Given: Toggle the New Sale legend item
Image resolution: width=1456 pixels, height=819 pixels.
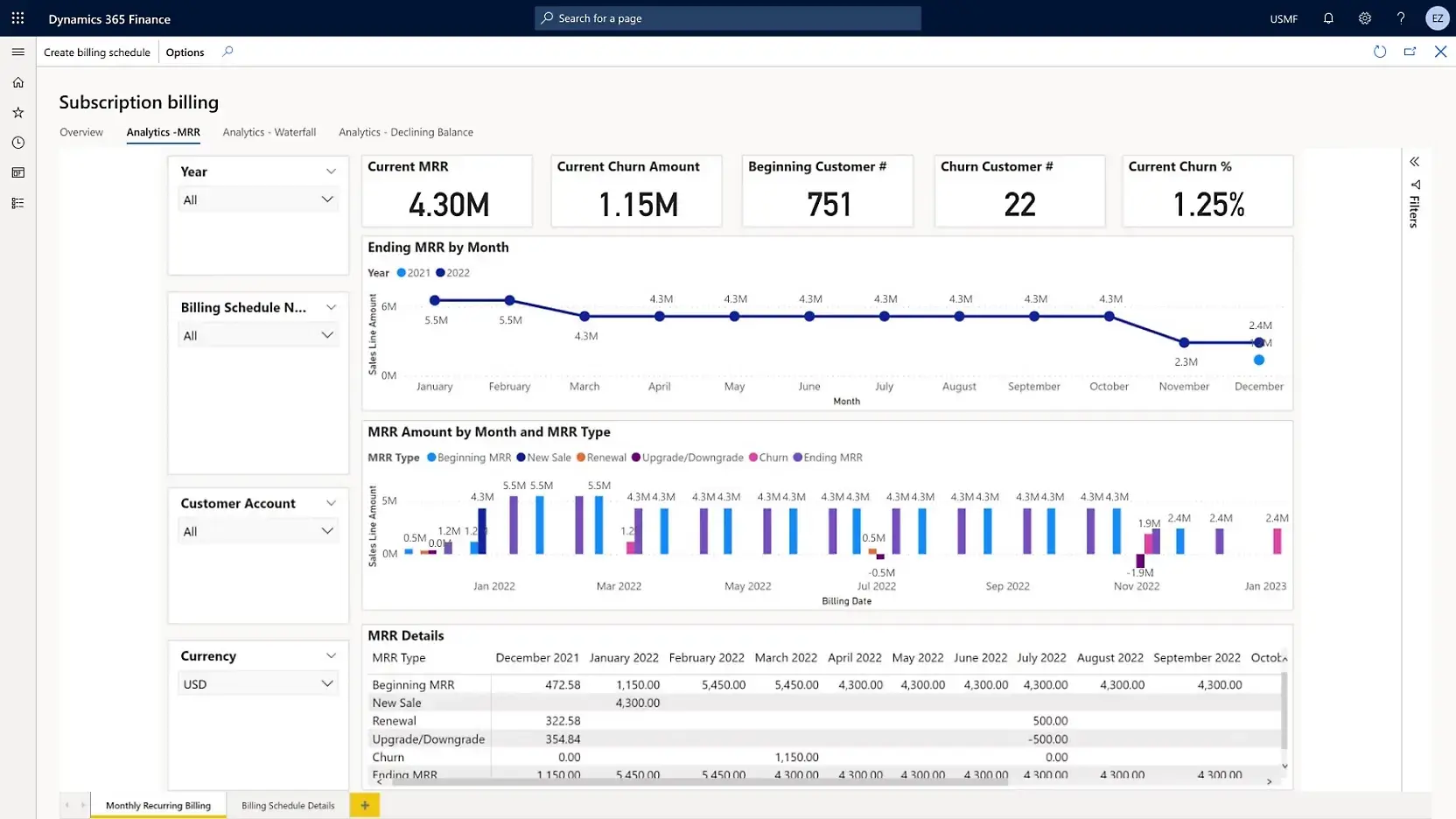Looking at the screenshot, I should coord(544,457).
